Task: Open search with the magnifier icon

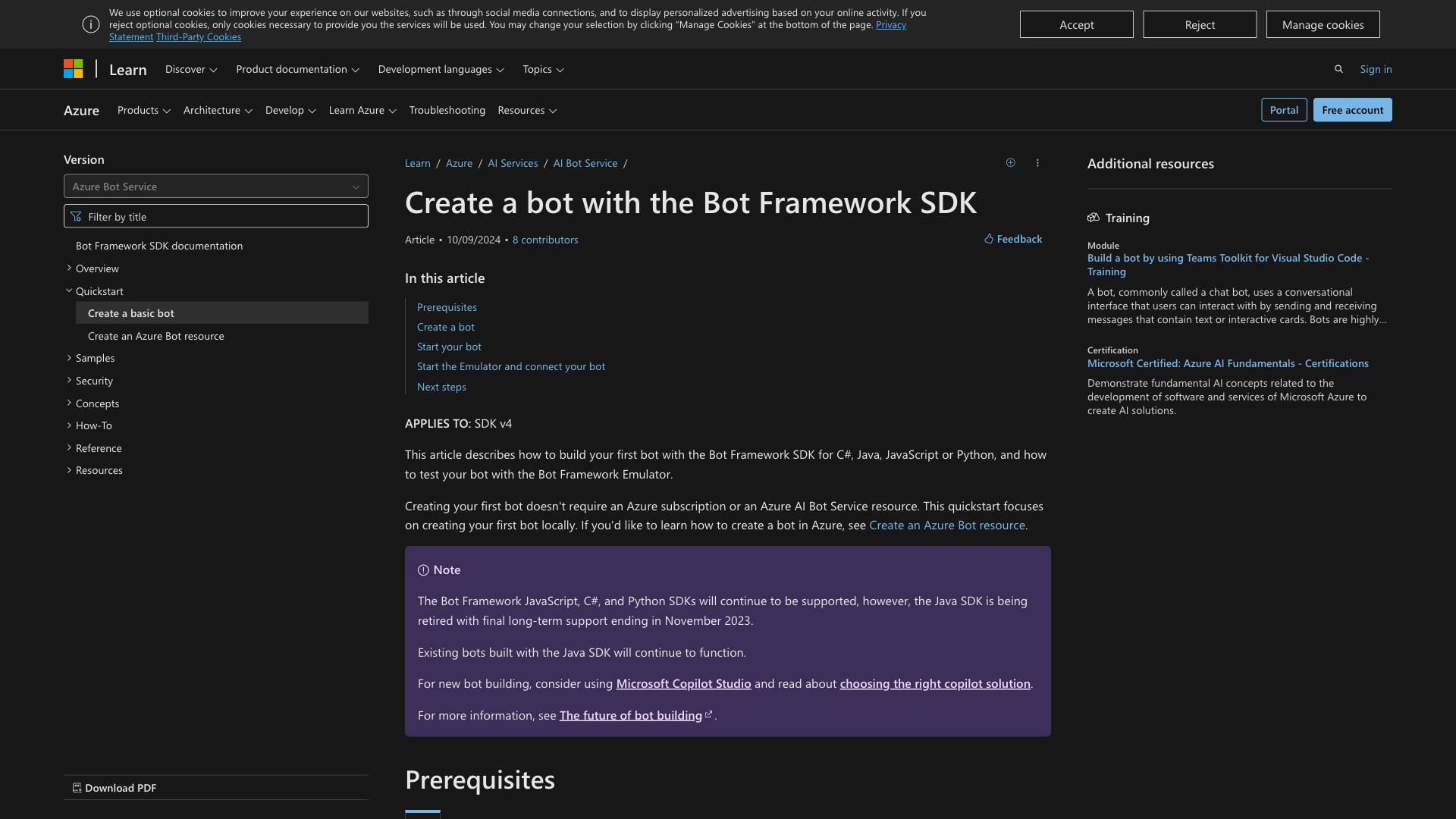Action: tap(1338, 69)
